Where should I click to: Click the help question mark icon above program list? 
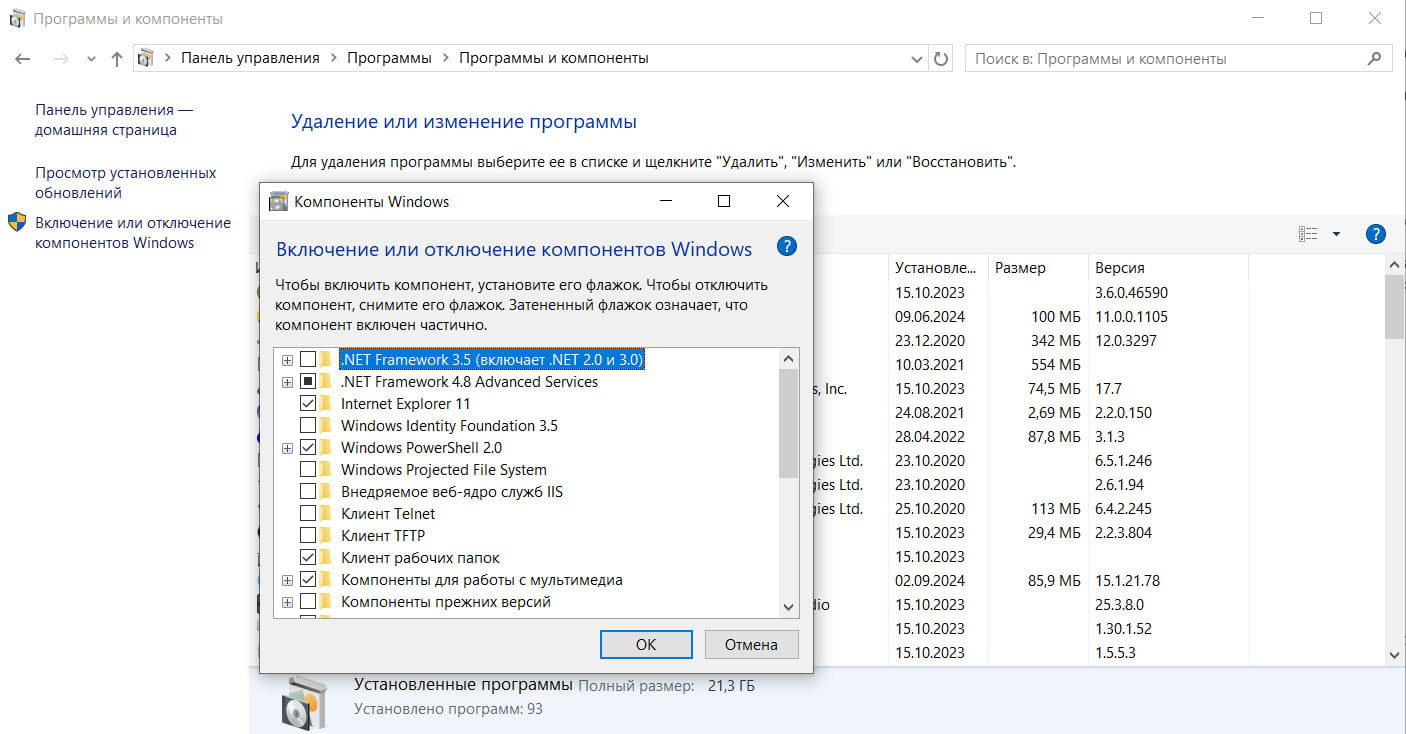click(1375, 234)
